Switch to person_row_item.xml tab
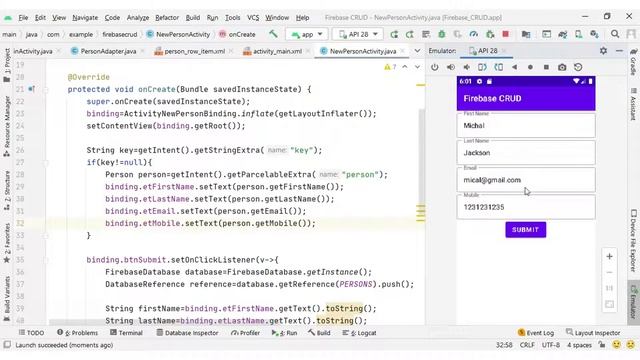 (x=194, y=51)
